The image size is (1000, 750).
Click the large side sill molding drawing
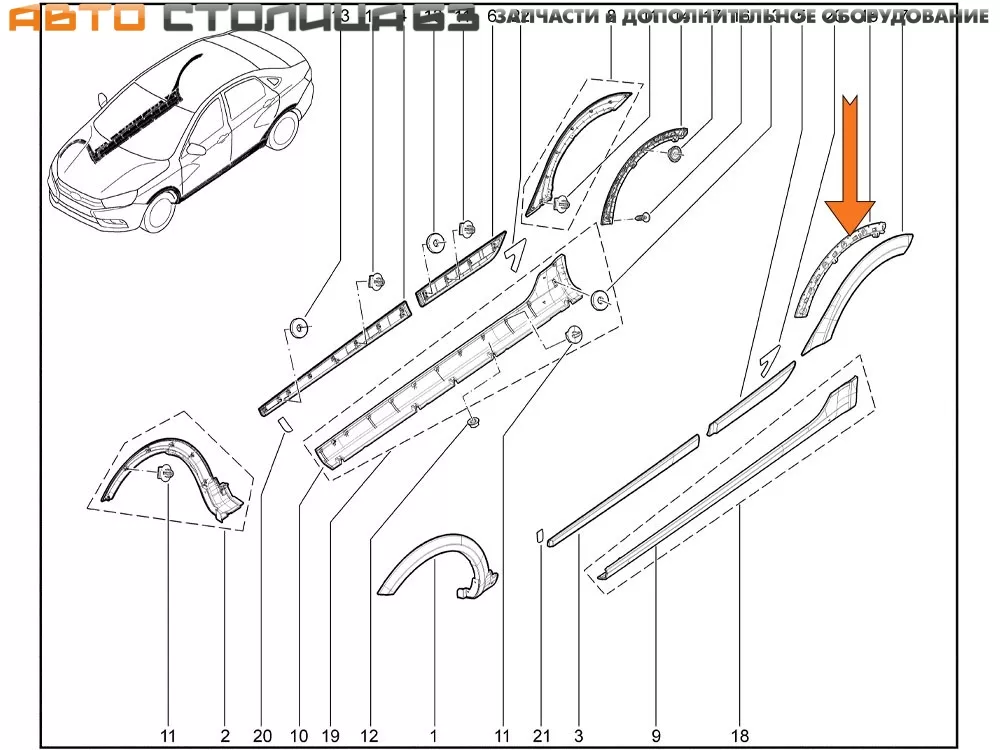pos(450,360)
